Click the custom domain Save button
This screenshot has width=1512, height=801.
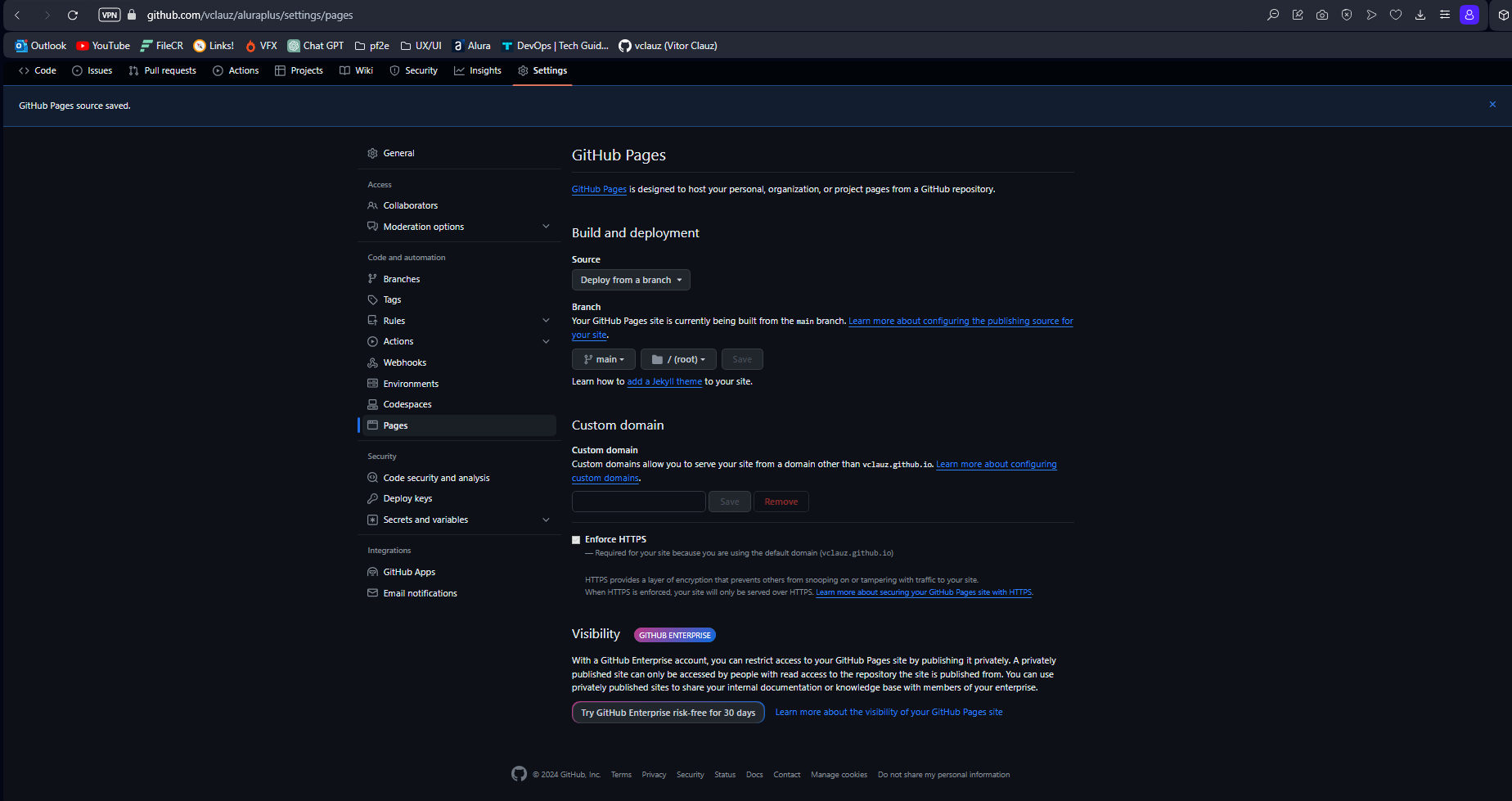tap(730, 502)
